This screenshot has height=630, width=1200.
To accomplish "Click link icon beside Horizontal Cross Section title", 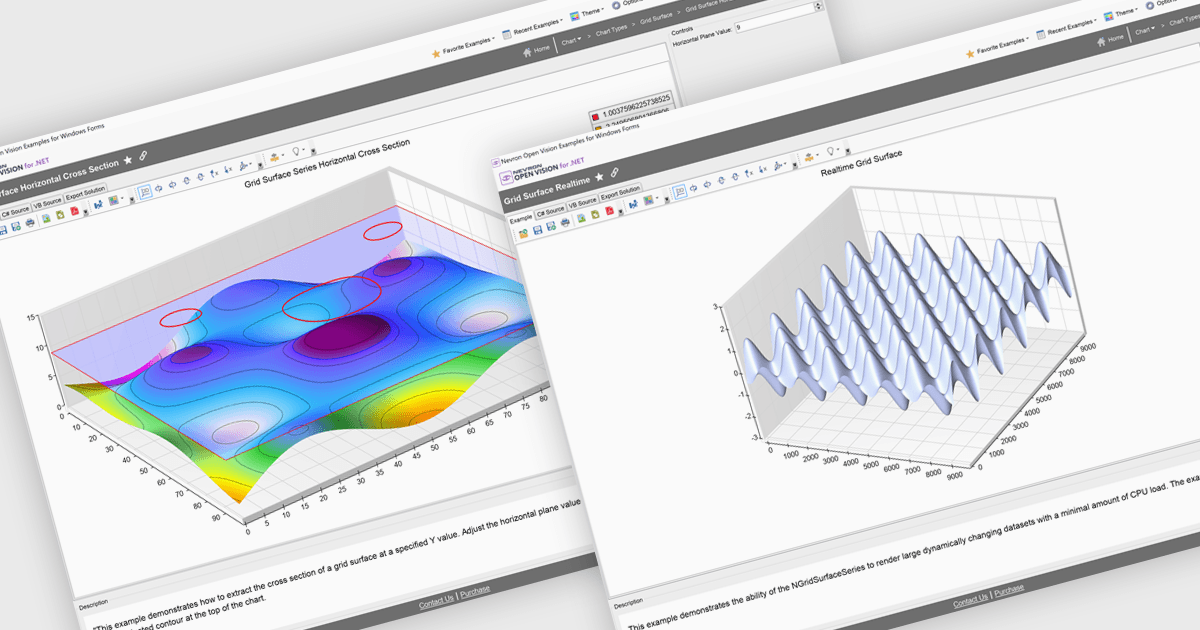I will coord(143,155).
